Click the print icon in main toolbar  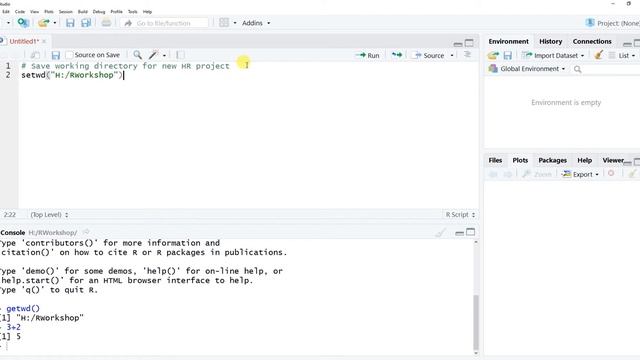[106, 23]
